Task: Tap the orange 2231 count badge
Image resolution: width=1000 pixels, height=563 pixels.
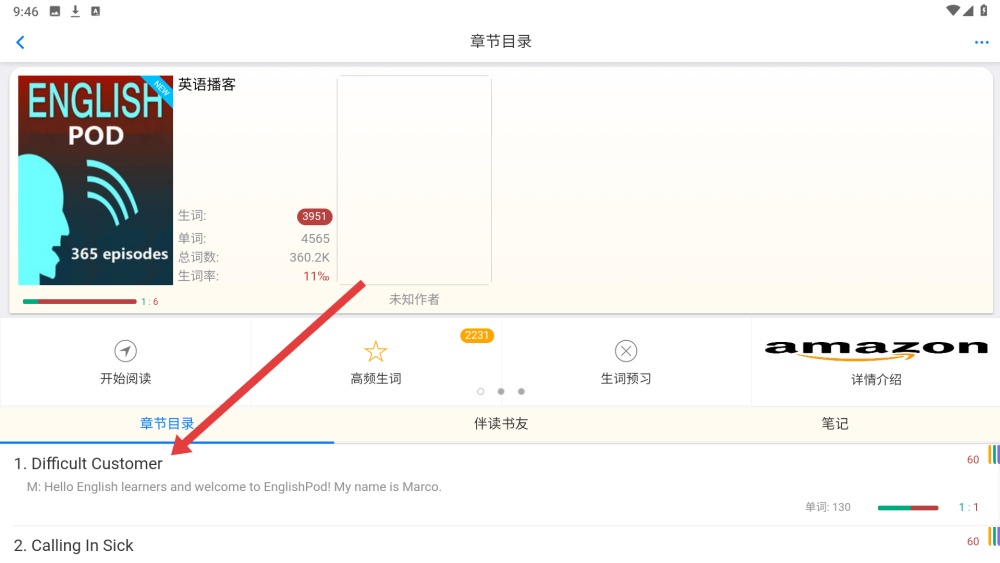Action: click(477, 336)
